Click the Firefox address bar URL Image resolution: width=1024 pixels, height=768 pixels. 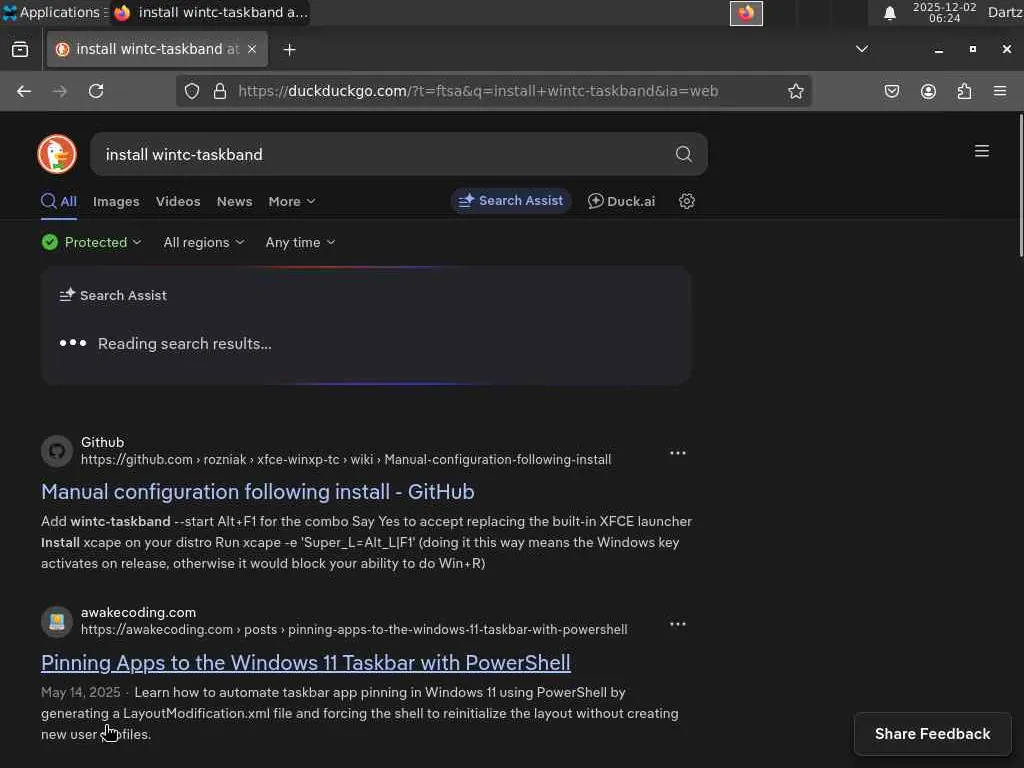click(478, 91)
